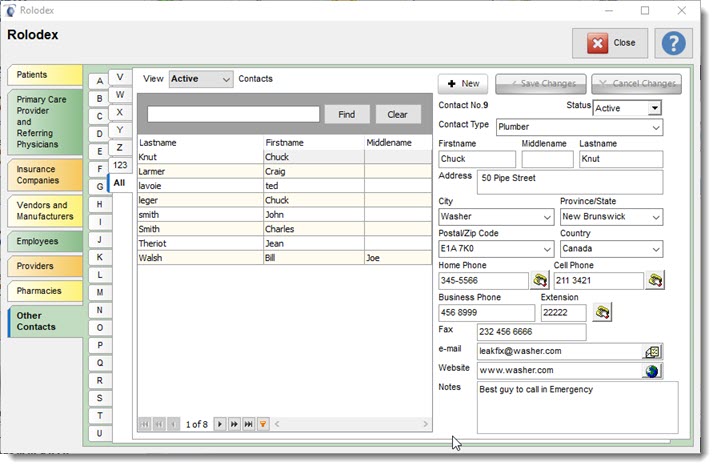Select the Smith Charles row
Image resolution: width=716 pixels, height=469 pixels.
(284, 229)
